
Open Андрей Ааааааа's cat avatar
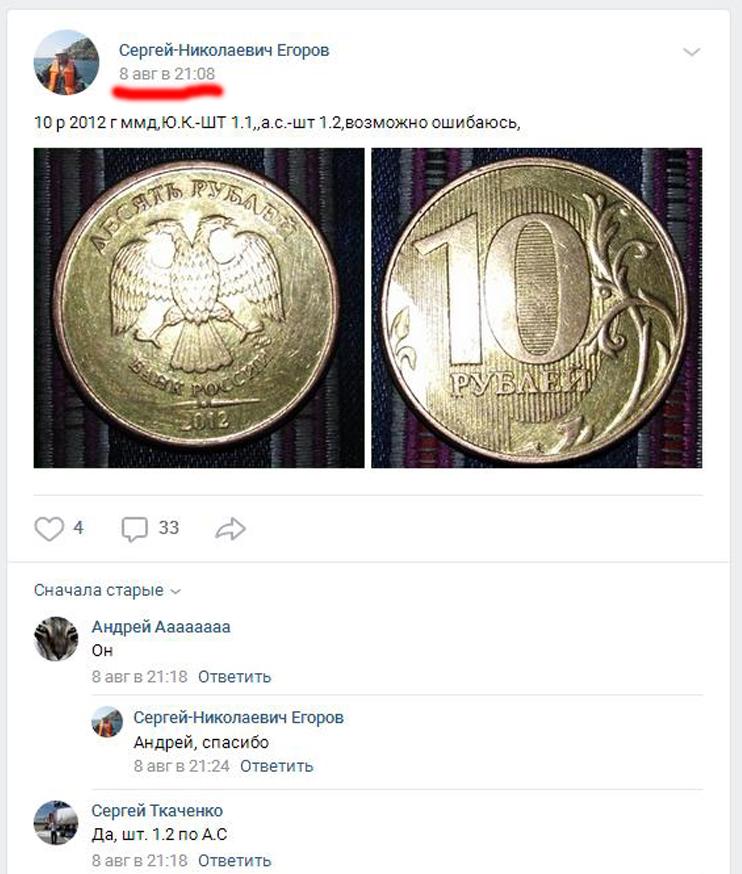coord(56,639)
